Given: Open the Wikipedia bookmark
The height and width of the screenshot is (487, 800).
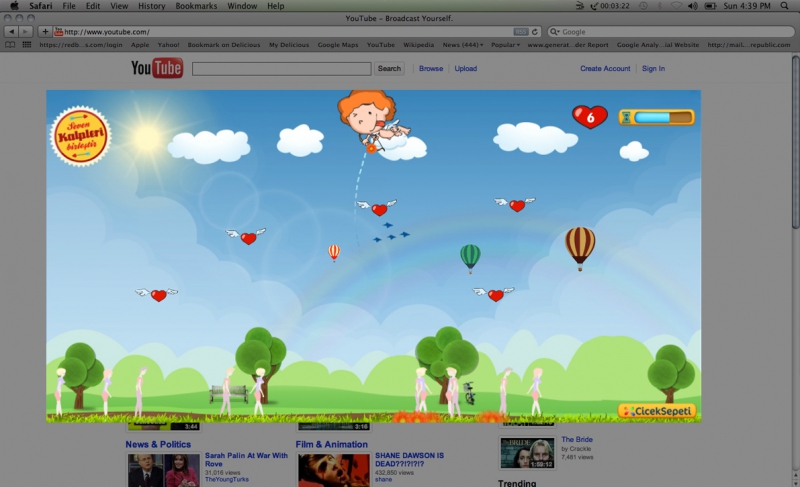Looking at the screenshot, I should tap(418, 45).
